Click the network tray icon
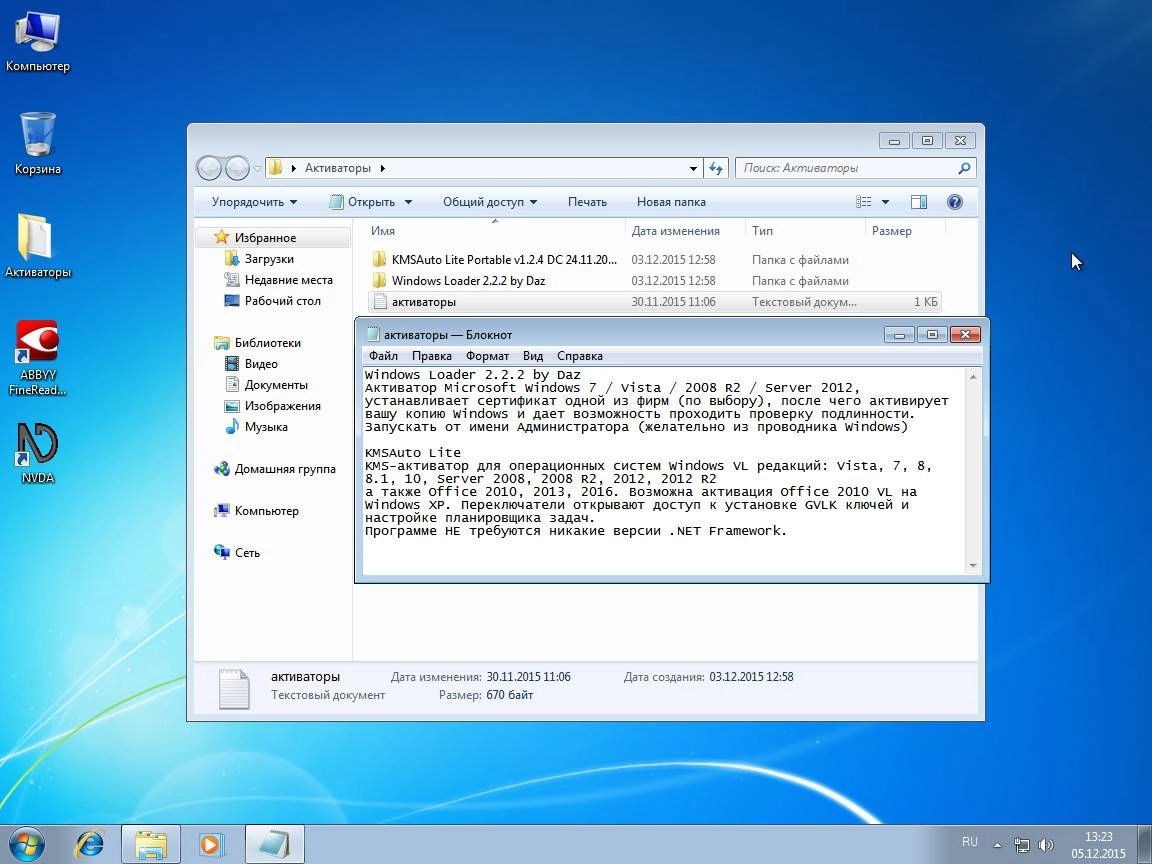This screenshot has width=1152, height=864. click(x=1021, y=845)
